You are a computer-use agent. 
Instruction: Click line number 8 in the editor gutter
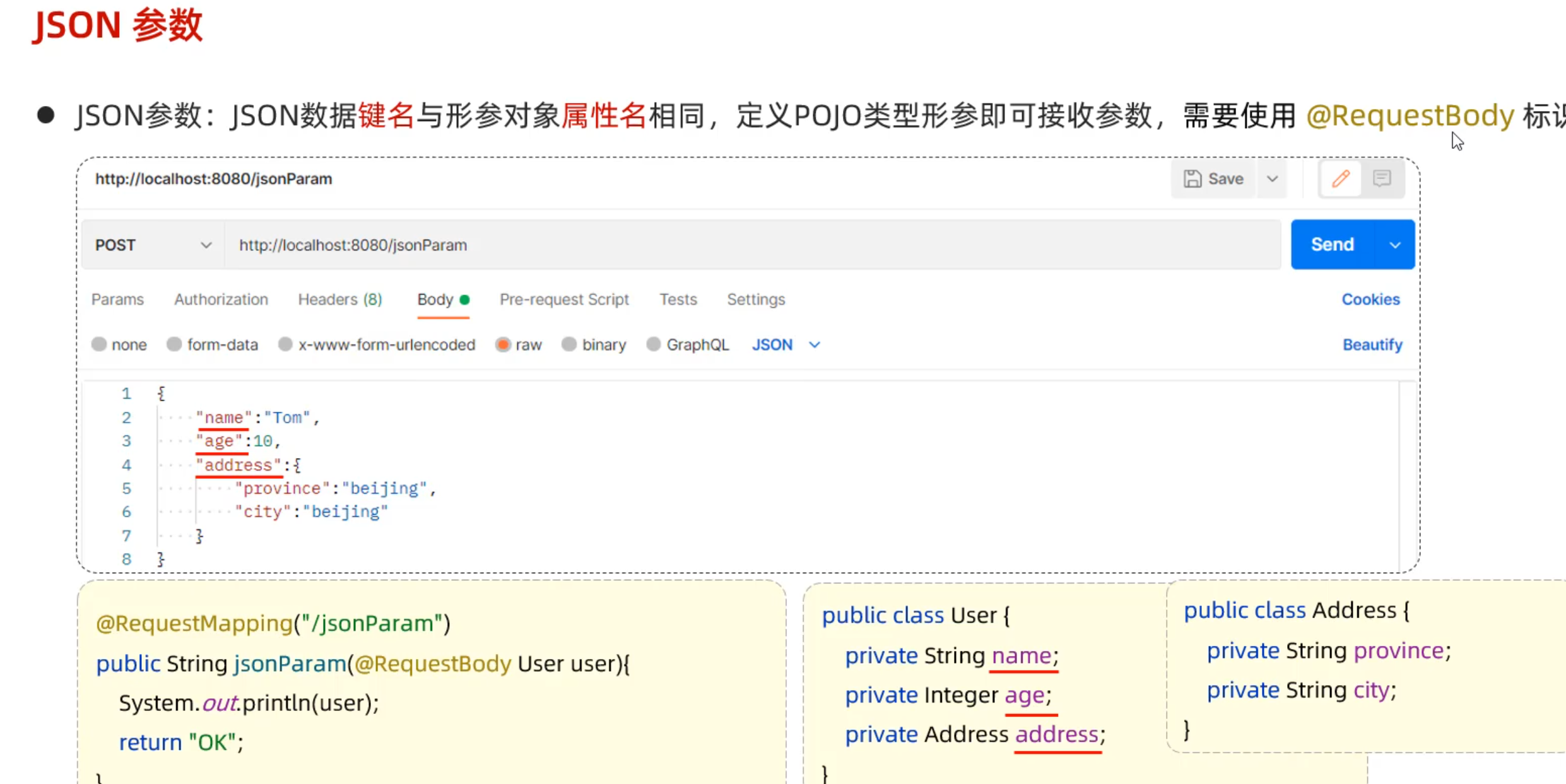[126, 559]
